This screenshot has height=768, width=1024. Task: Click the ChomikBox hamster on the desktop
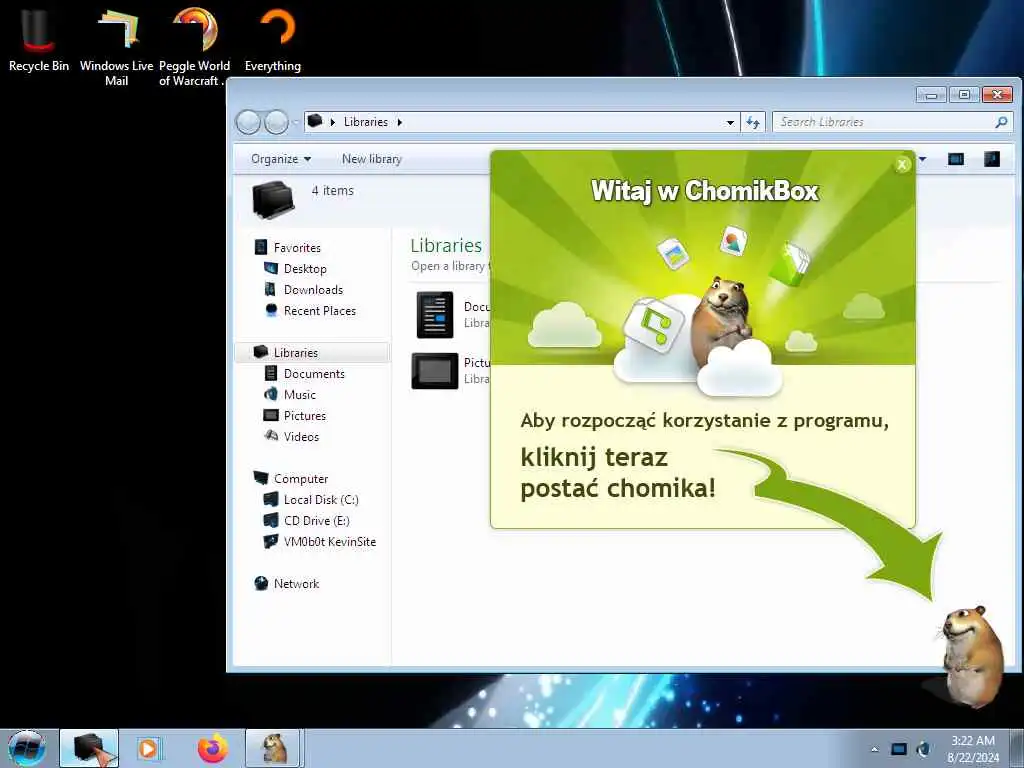tap(972, 656)
